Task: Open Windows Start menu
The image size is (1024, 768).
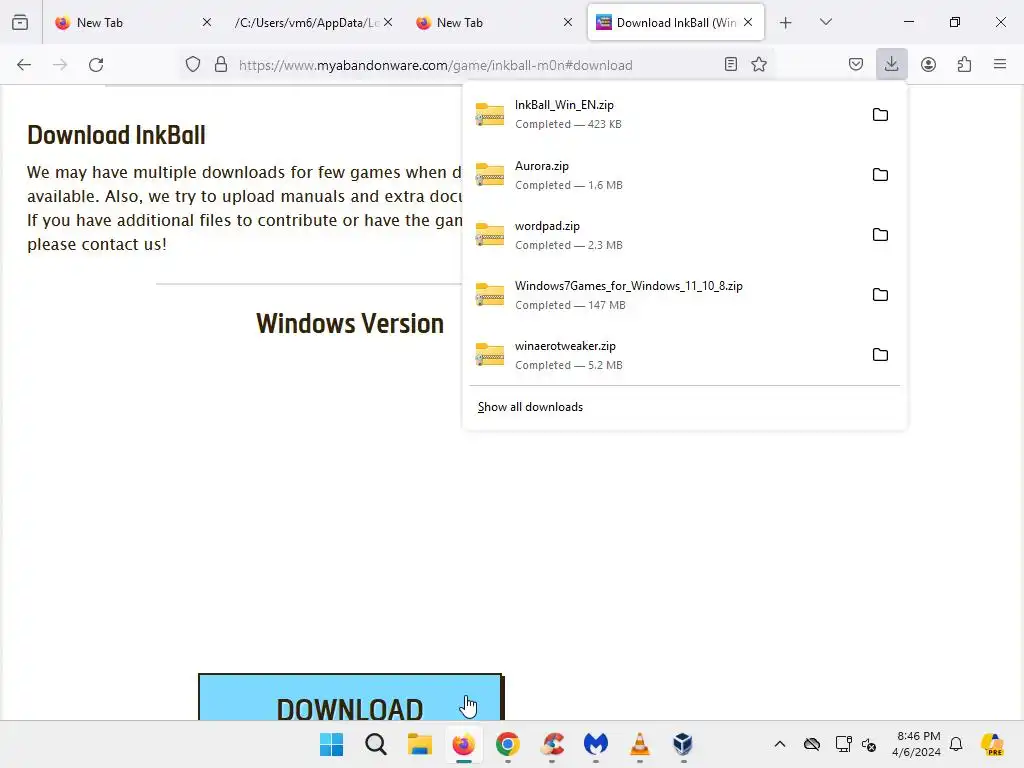Action: [332, 744]
